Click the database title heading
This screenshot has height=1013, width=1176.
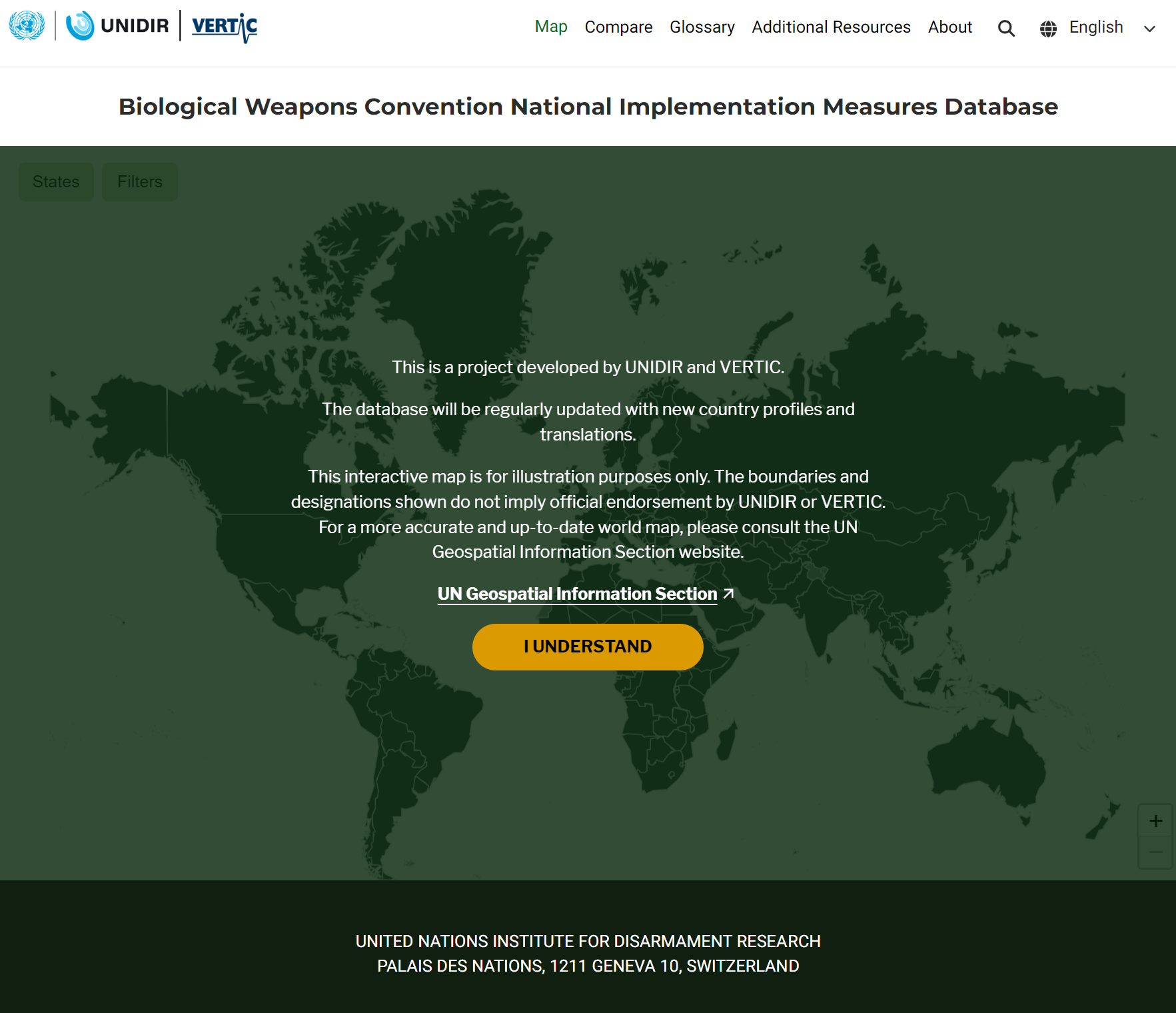point(588,107)
